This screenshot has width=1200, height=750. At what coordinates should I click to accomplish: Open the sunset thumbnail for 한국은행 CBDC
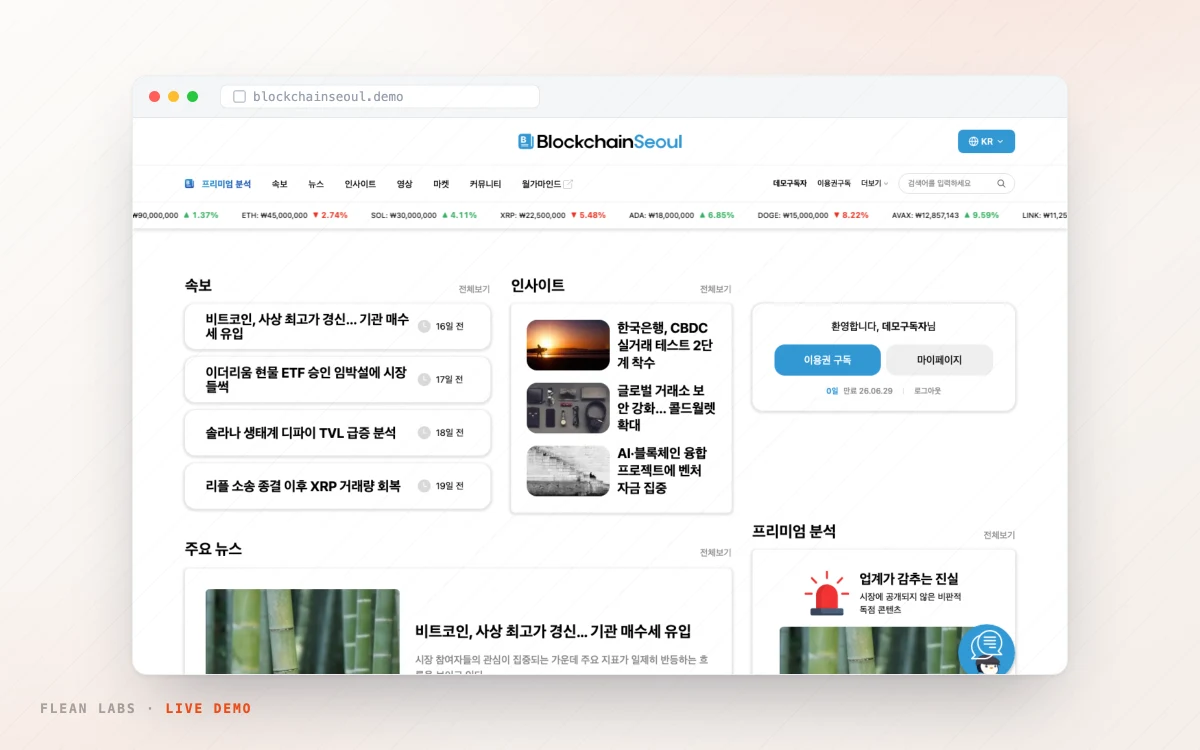(568, 345)
